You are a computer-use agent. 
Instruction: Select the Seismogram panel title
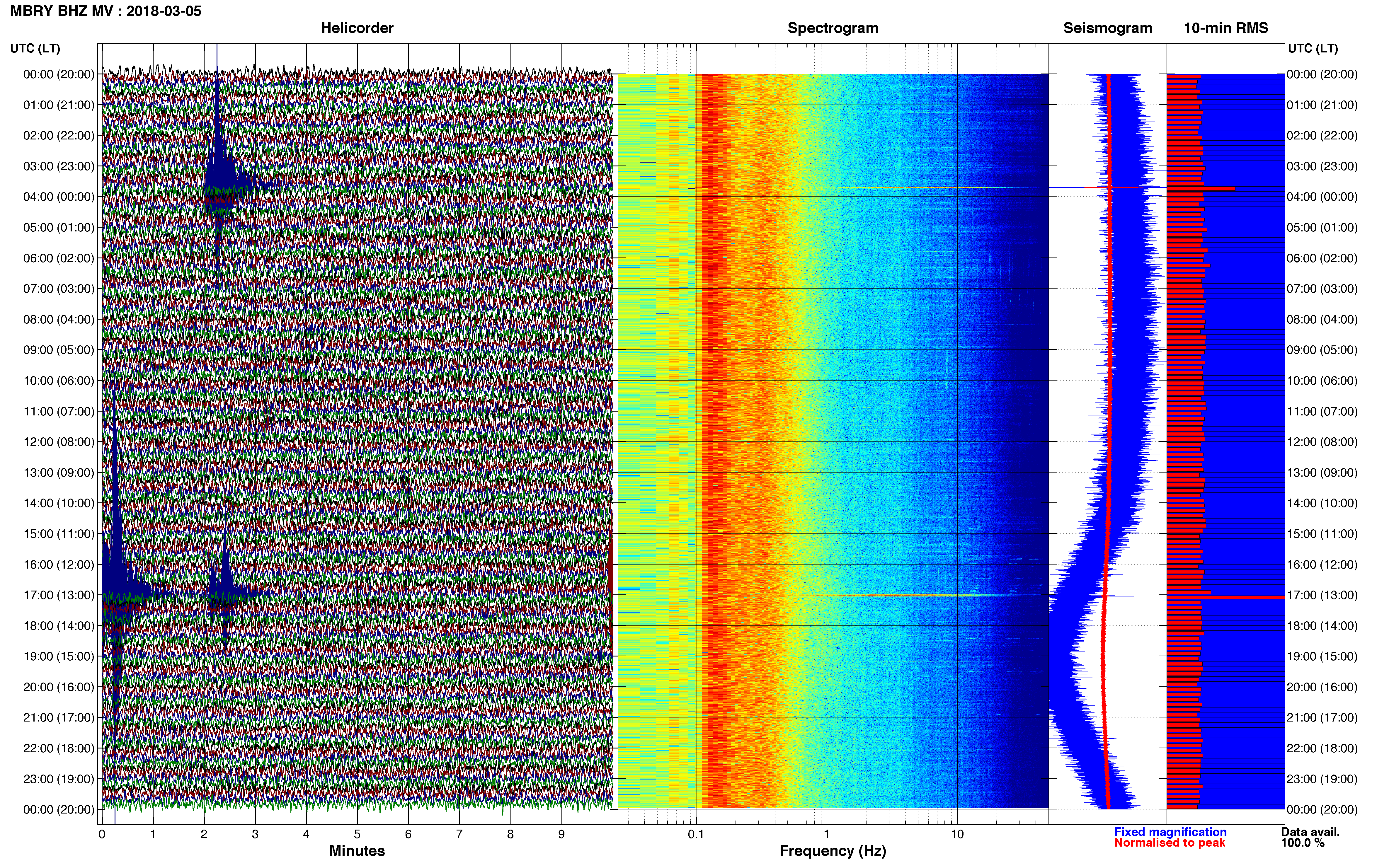[x=1108, y=28]
